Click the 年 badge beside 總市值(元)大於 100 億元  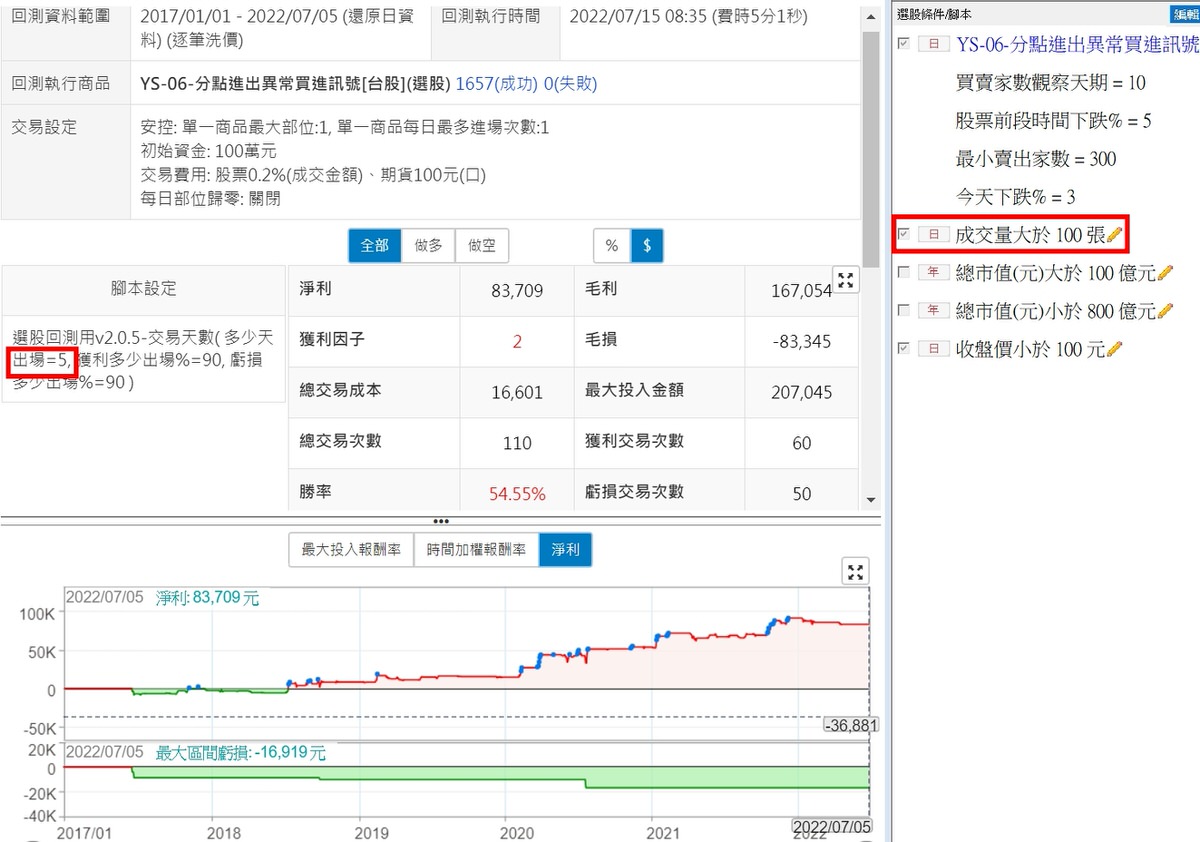[933, 274]
